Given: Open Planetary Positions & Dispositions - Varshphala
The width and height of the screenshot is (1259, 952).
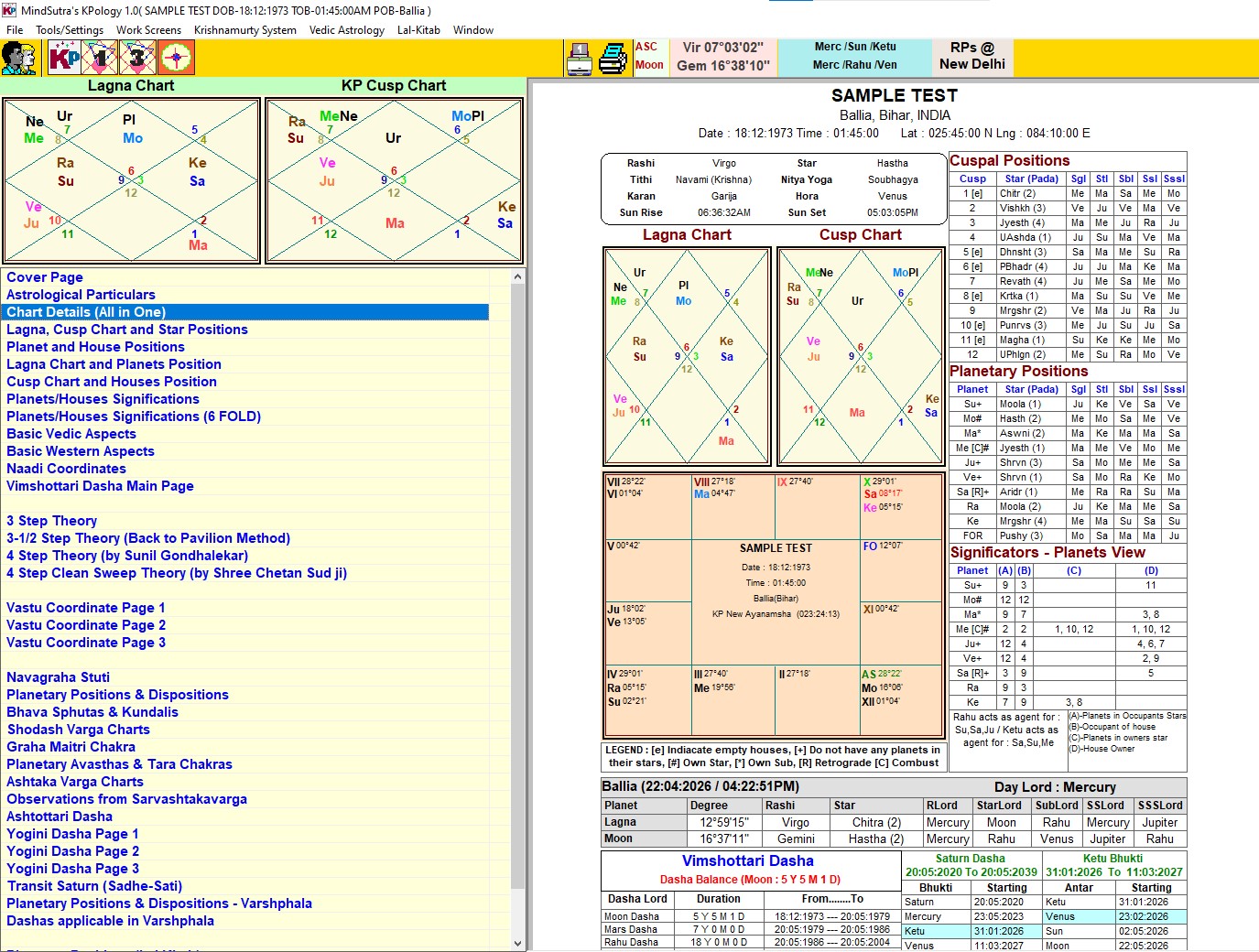Looking at the screenshot, I should click(159, 903).
